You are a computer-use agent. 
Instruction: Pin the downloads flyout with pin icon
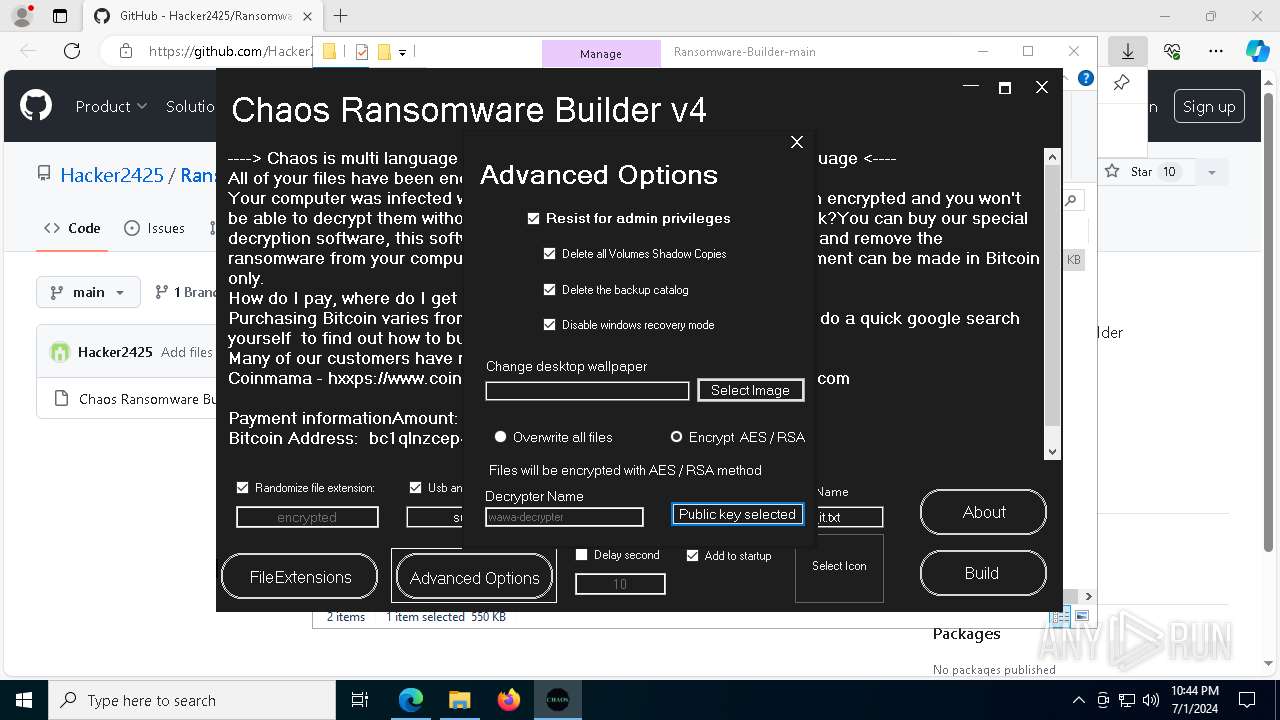click(1122, 82)
